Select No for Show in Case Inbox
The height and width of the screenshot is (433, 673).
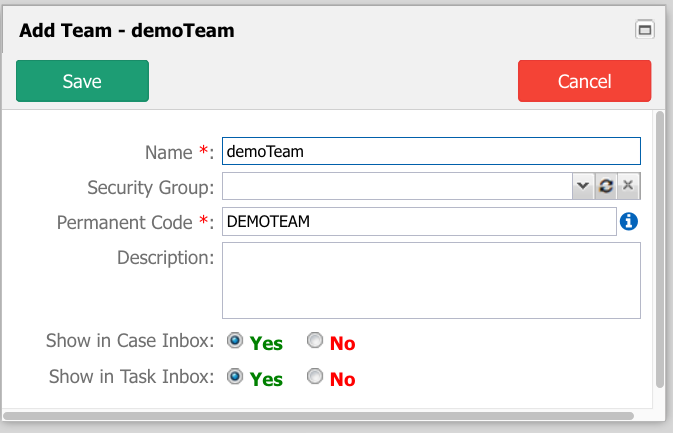click(315, 341)
